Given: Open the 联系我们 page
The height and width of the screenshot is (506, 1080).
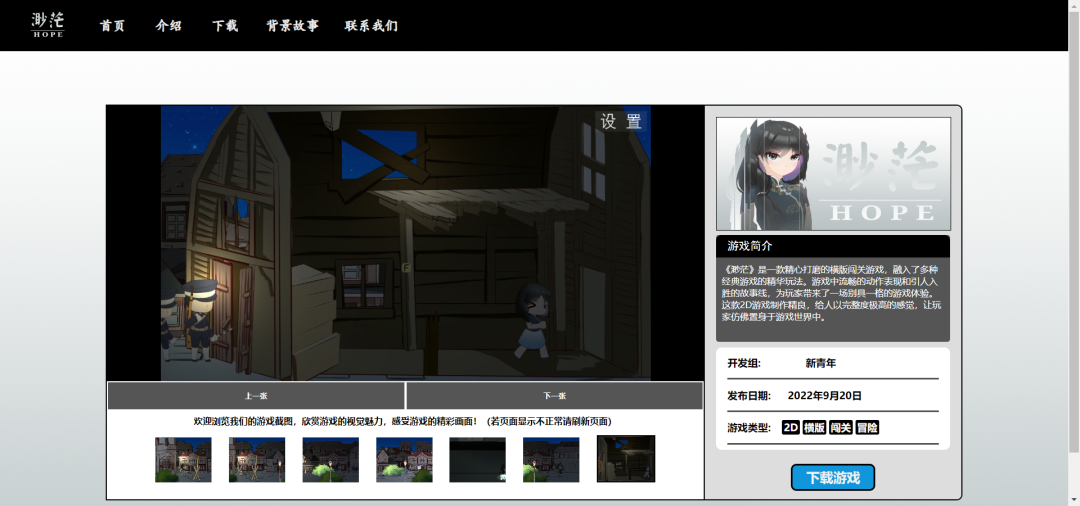Looking at the screenshot, I should click(x=371, y=26).
